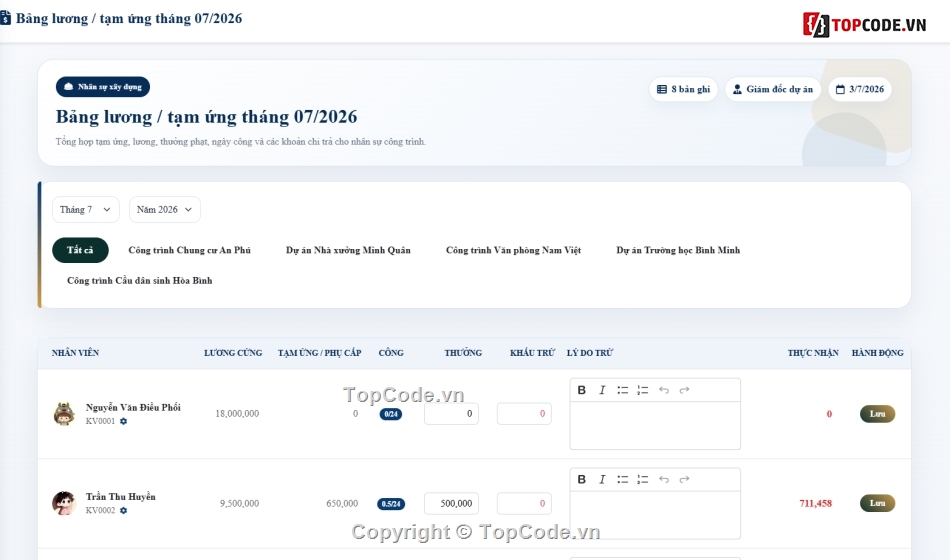Insert bulleted list in first row editor
The width and height of the screenshot is (950, 560).
coord(622,390)
